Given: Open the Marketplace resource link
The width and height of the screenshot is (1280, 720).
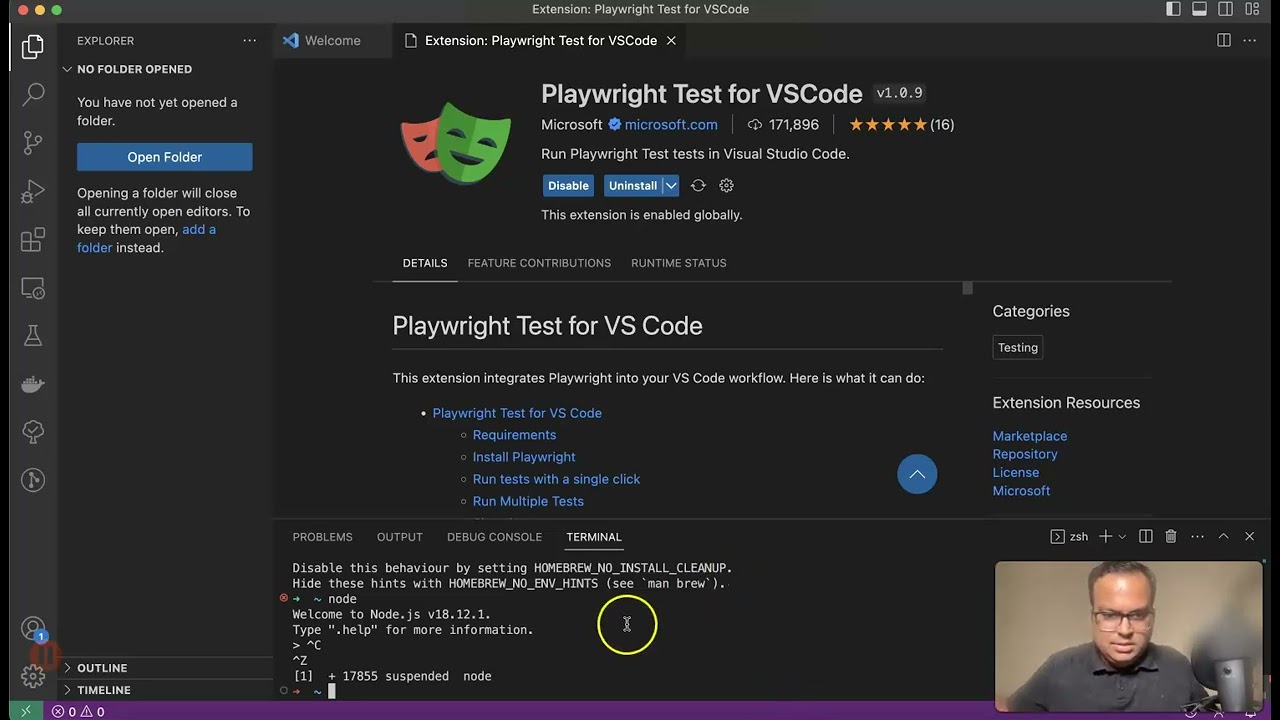Looking at the screenshot, I should [1030, 436].
